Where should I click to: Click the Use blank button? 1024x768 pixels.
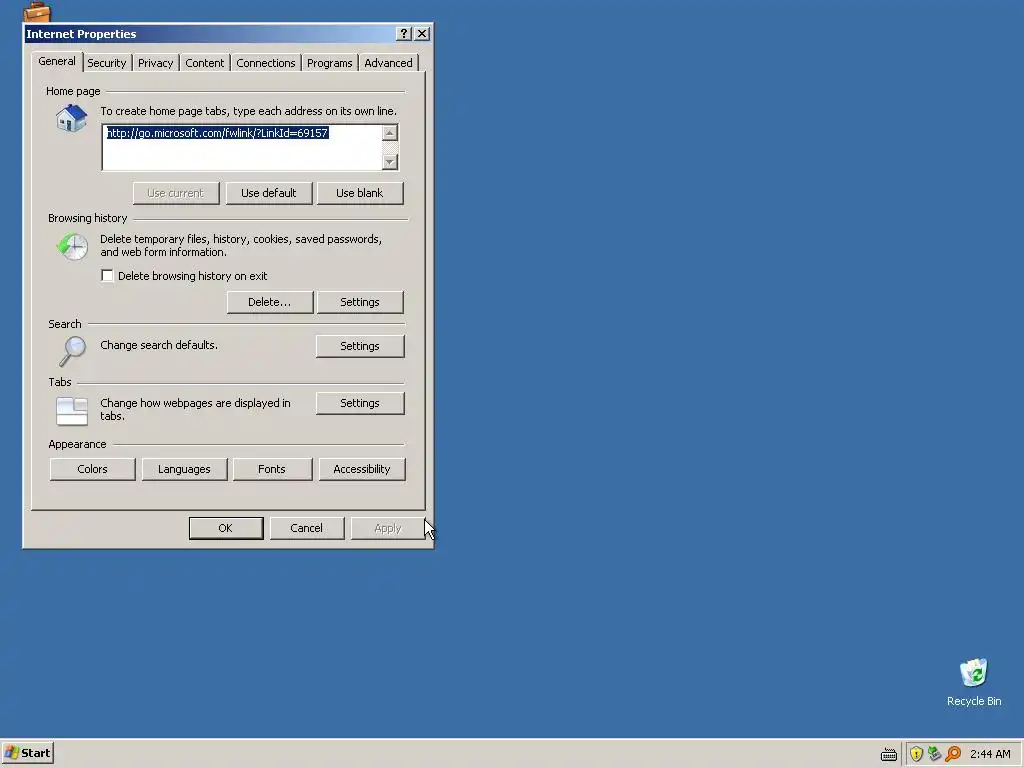(x=360, y=193)
